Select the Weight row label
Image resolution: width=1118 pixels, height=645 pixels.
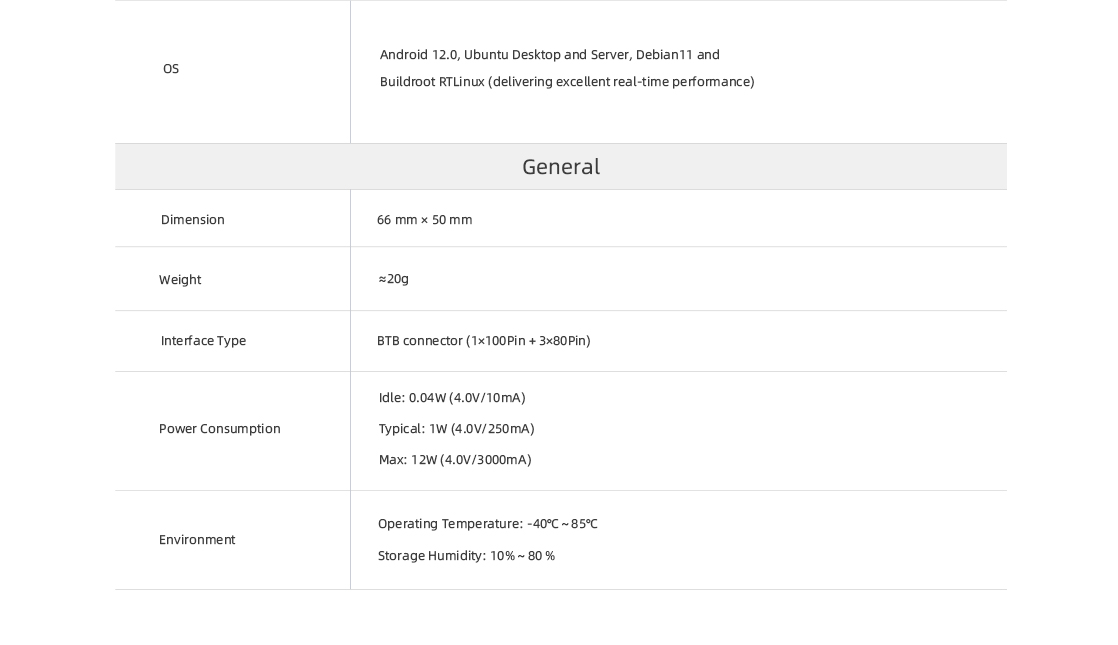click(x=180, y=280)
